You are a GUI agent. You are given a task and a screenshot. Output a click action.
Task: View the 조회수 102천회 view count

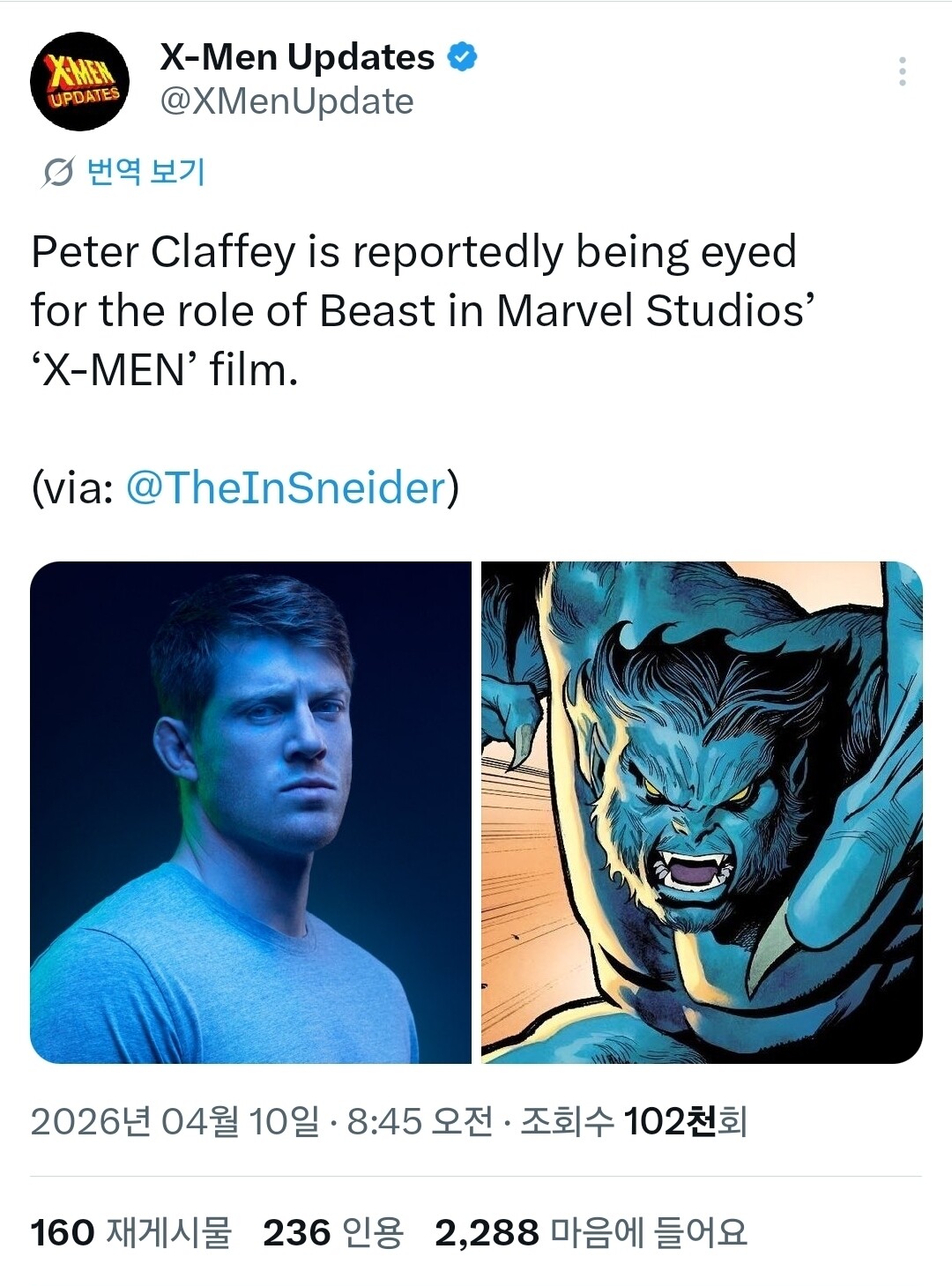point(633,1121)
